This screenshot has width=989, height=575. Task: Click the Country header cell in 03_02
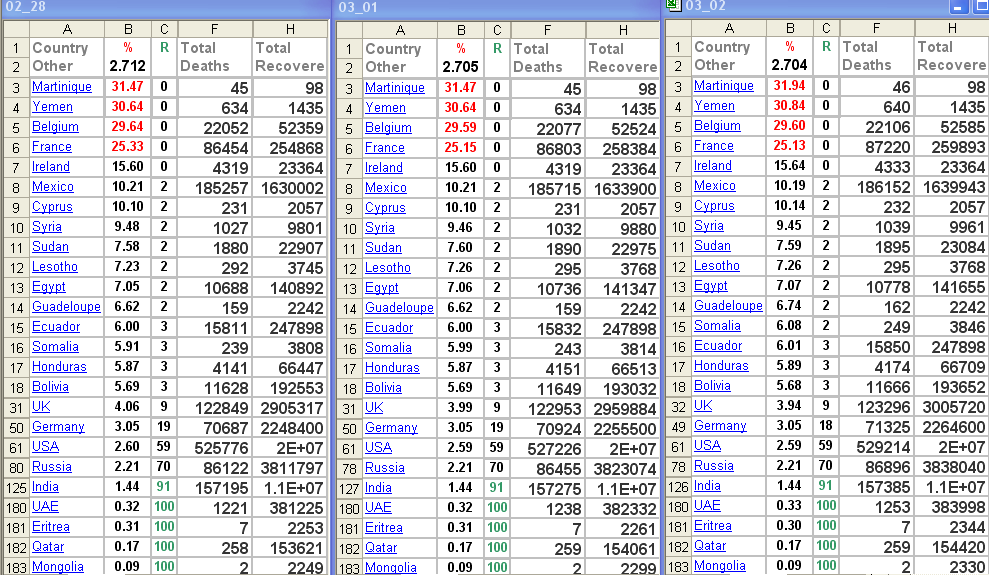coord(729,47)
